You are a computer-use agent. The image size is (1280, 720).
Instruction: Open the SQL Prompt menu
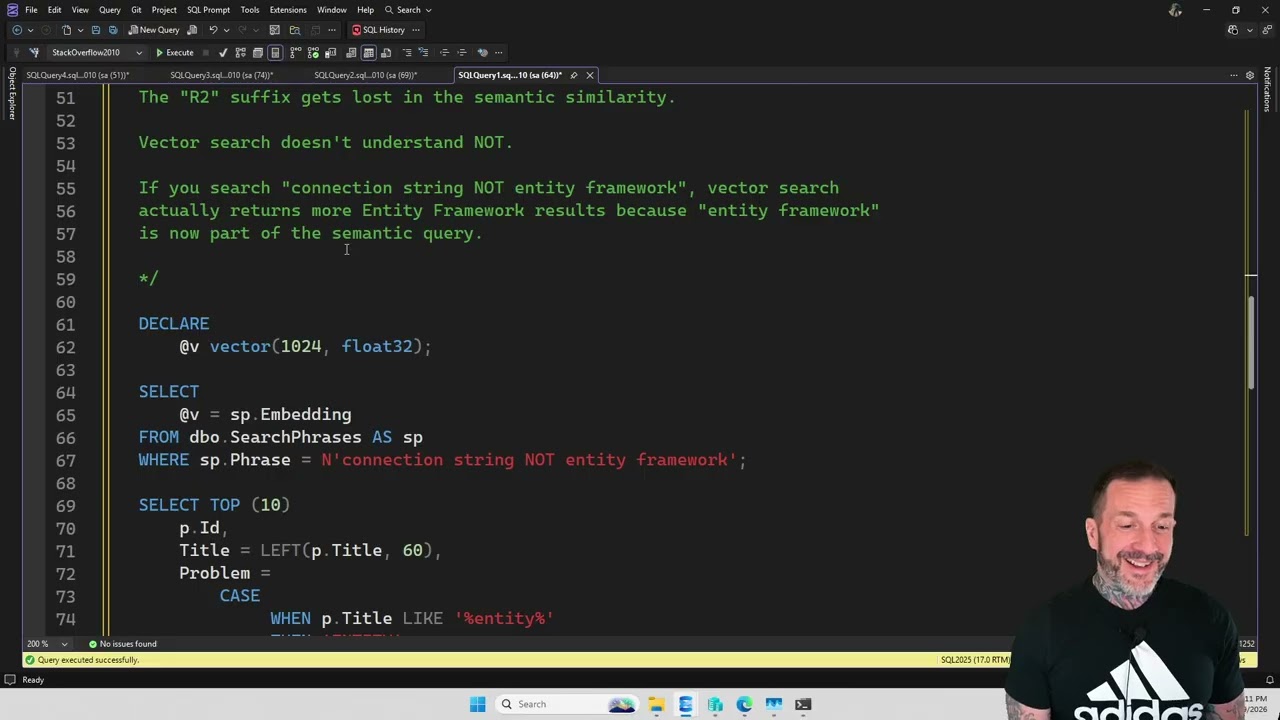(x=208, y=10)
